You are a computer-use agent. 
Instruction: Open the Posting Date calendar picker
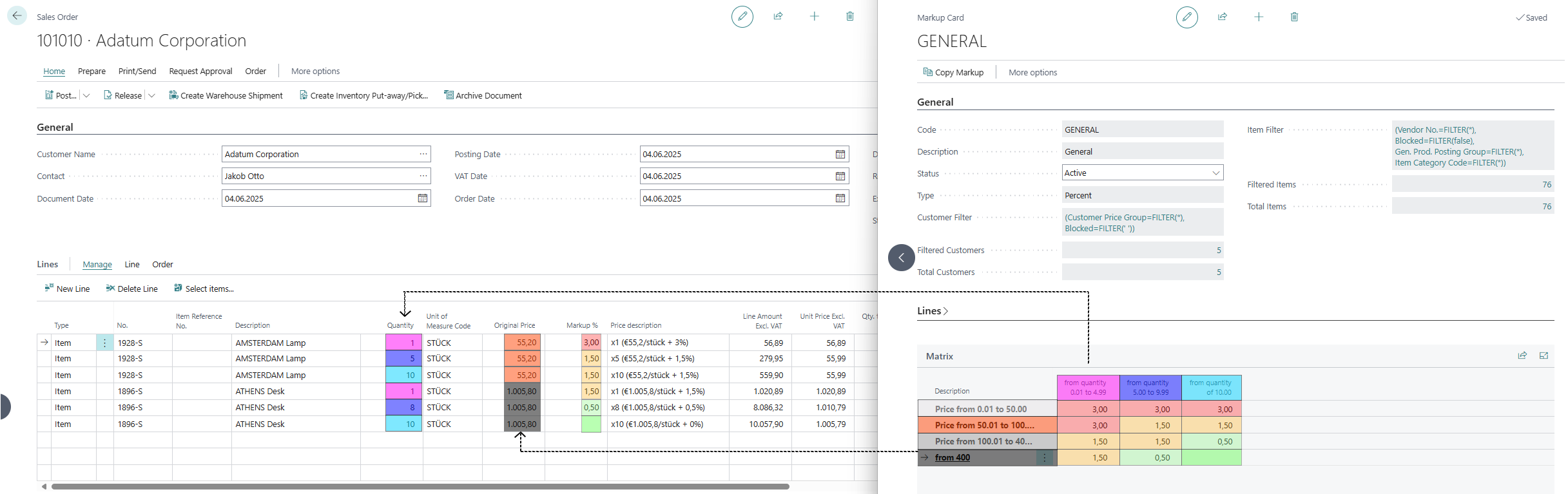[x=840, y=155]
